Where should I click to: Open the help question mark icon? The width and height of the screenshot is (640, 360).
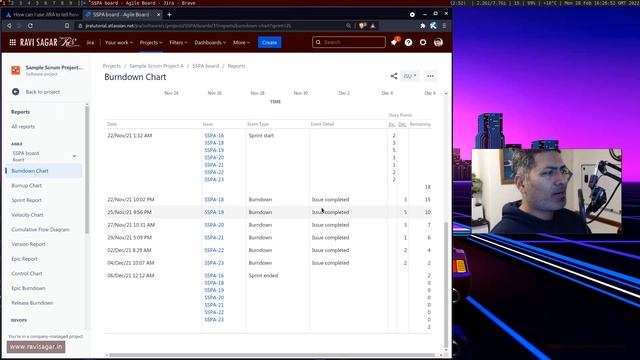click(408, 42)
